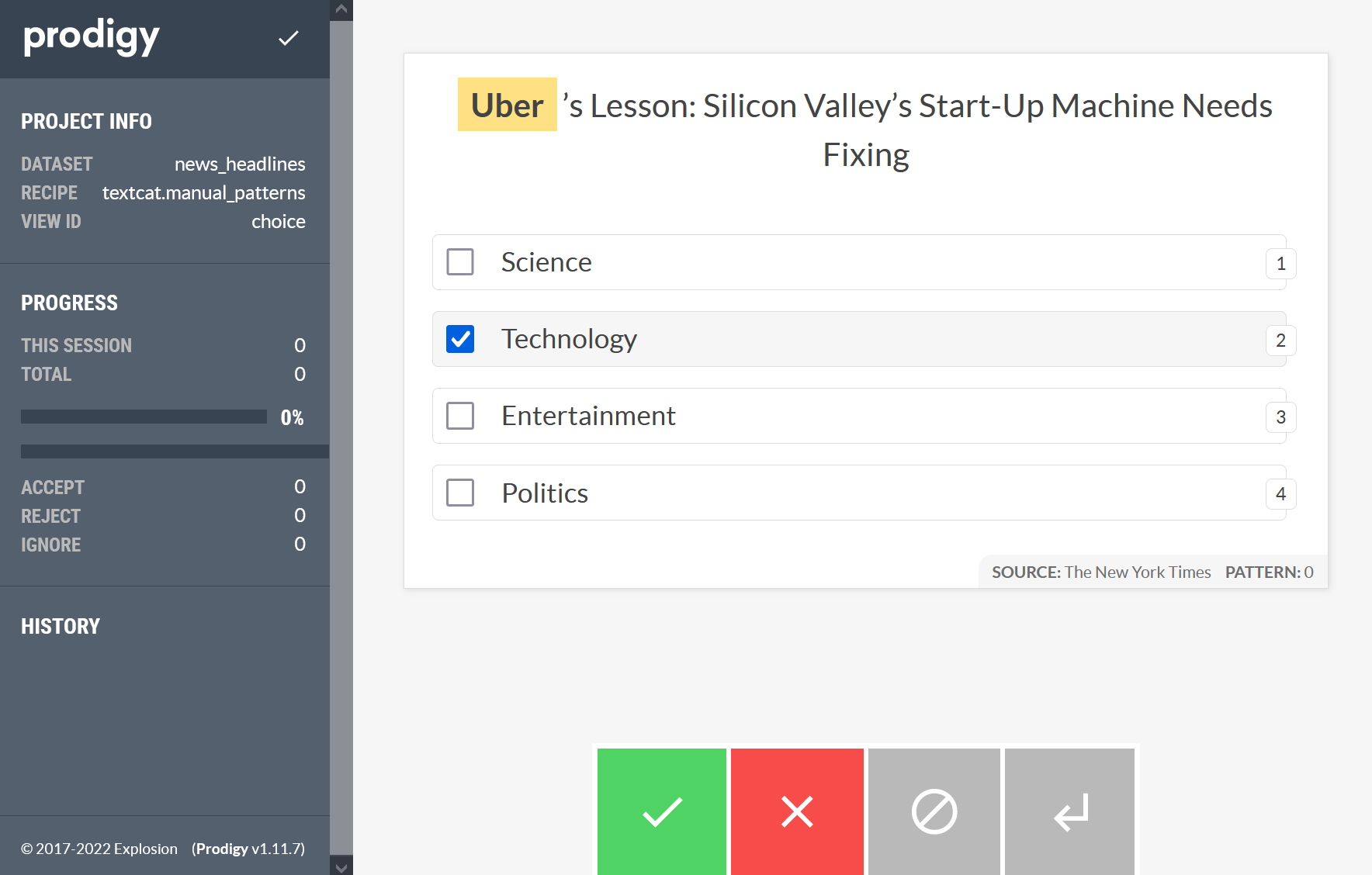This screenshot has height=875, width=1372.
Task: Check the Science checkbox
Action: tap(460, 262)
